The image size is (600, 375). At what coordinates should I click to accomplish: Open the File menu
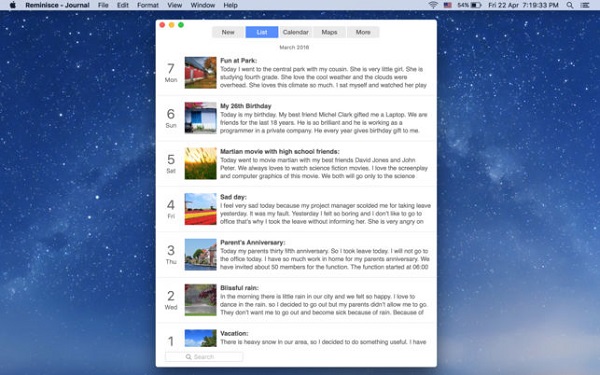tap(103, 5)
